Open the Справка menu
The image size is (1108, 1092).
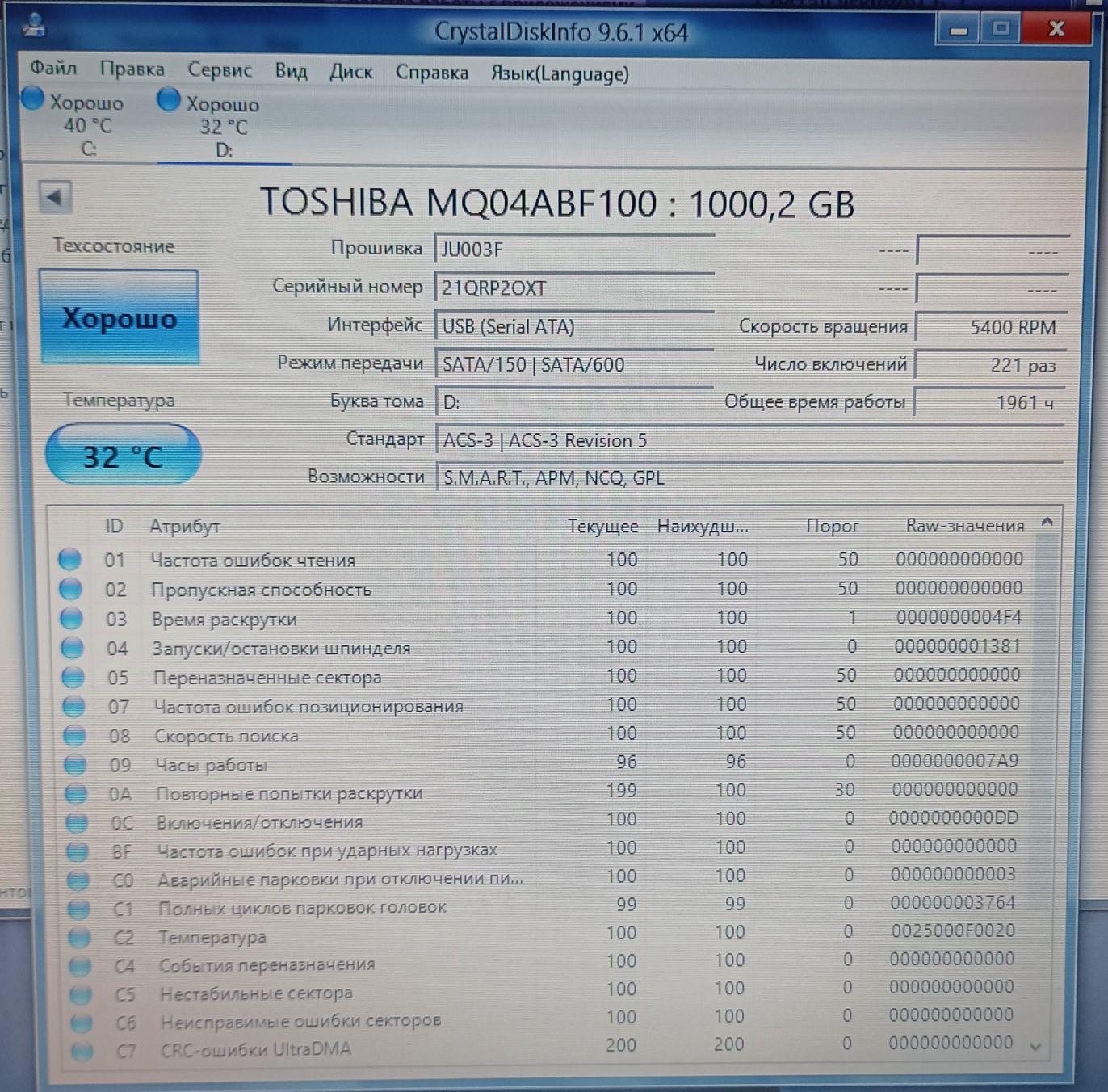(432, 73)
